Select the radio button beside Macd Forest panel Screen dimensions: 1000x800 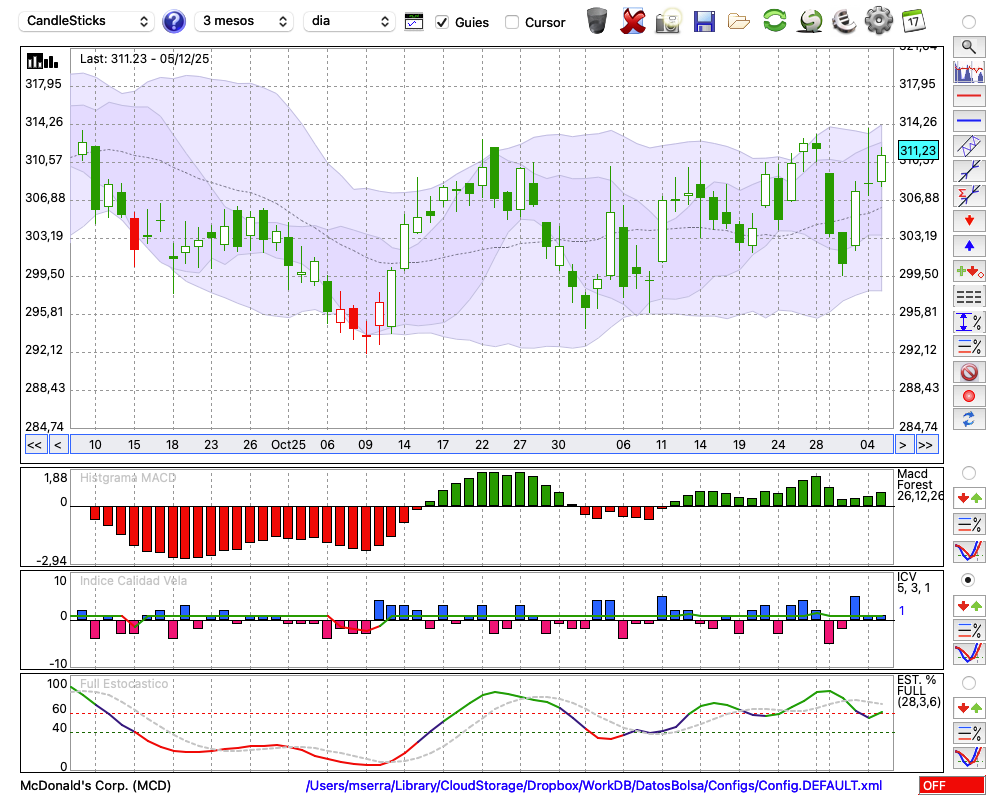968,472
